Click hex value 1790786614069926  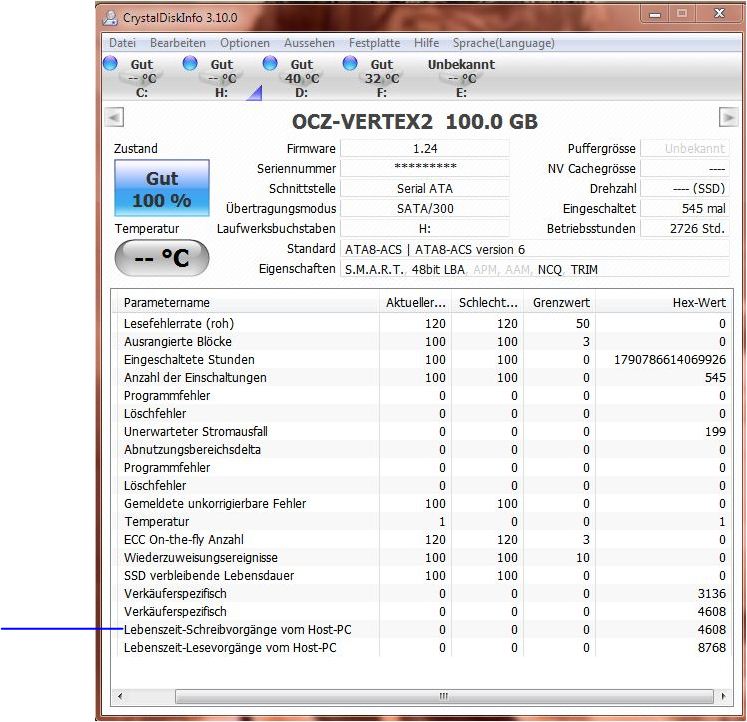670,360
